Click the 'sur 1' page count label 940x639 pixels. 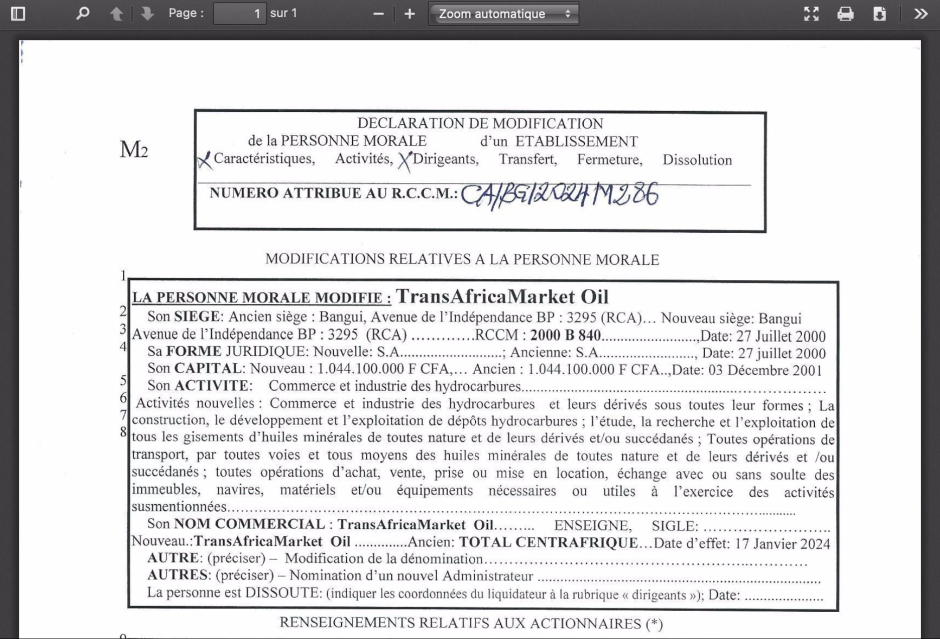[284, 14]
